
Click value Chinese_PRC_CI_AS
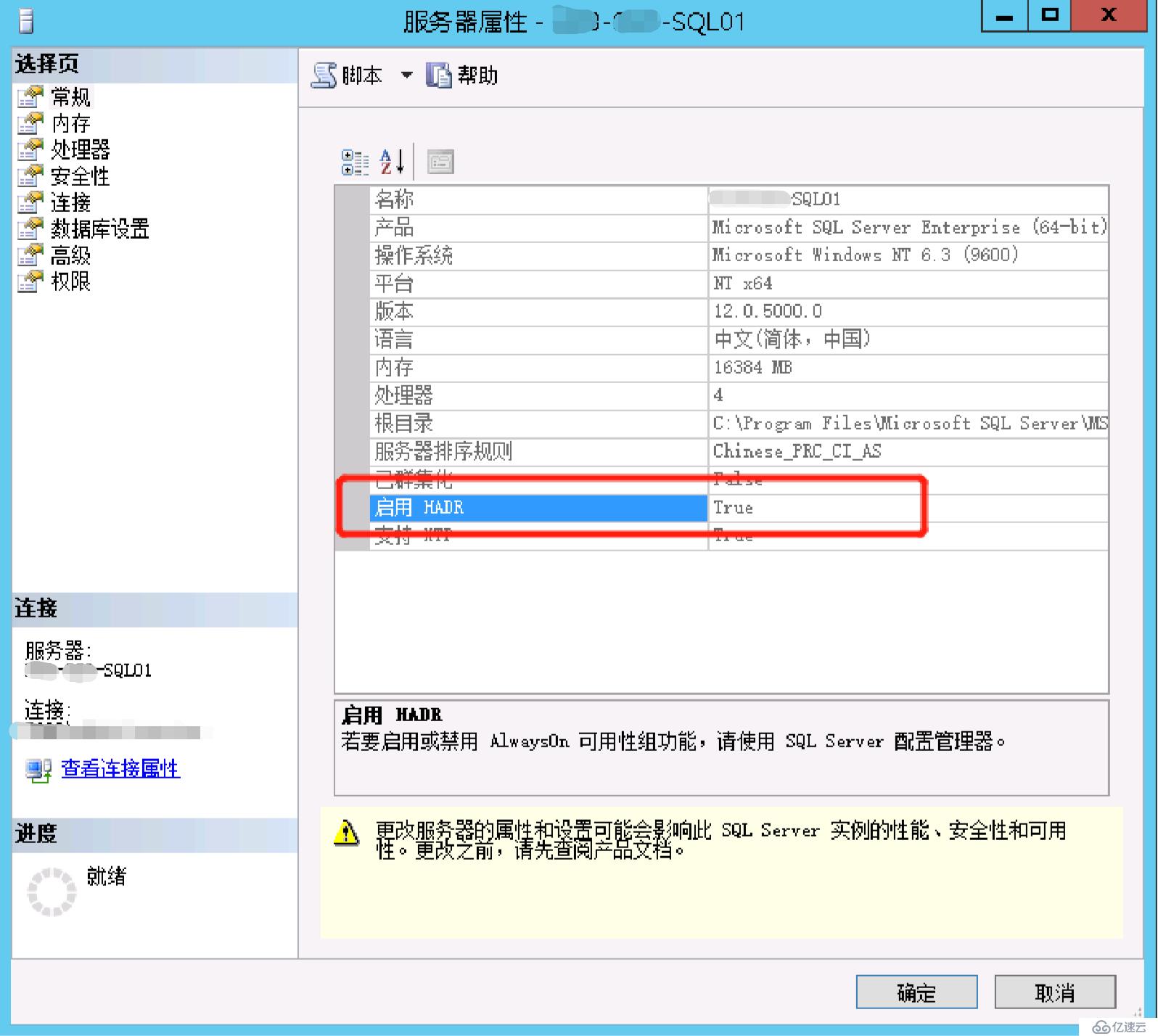coord(797,452)
